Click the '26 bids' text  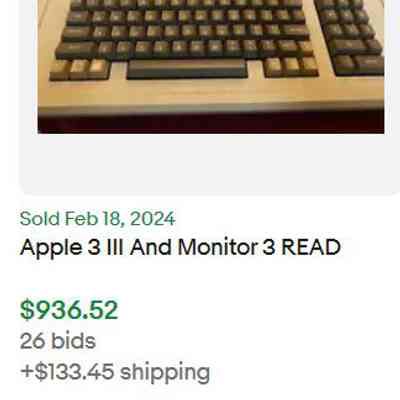(58, 341)
